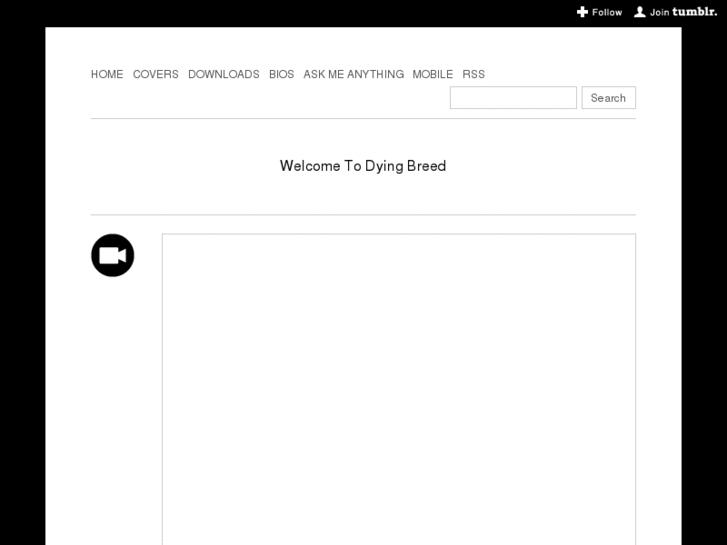Join tumblr via top bar link

pyautogui.click(x=676, y=12)
